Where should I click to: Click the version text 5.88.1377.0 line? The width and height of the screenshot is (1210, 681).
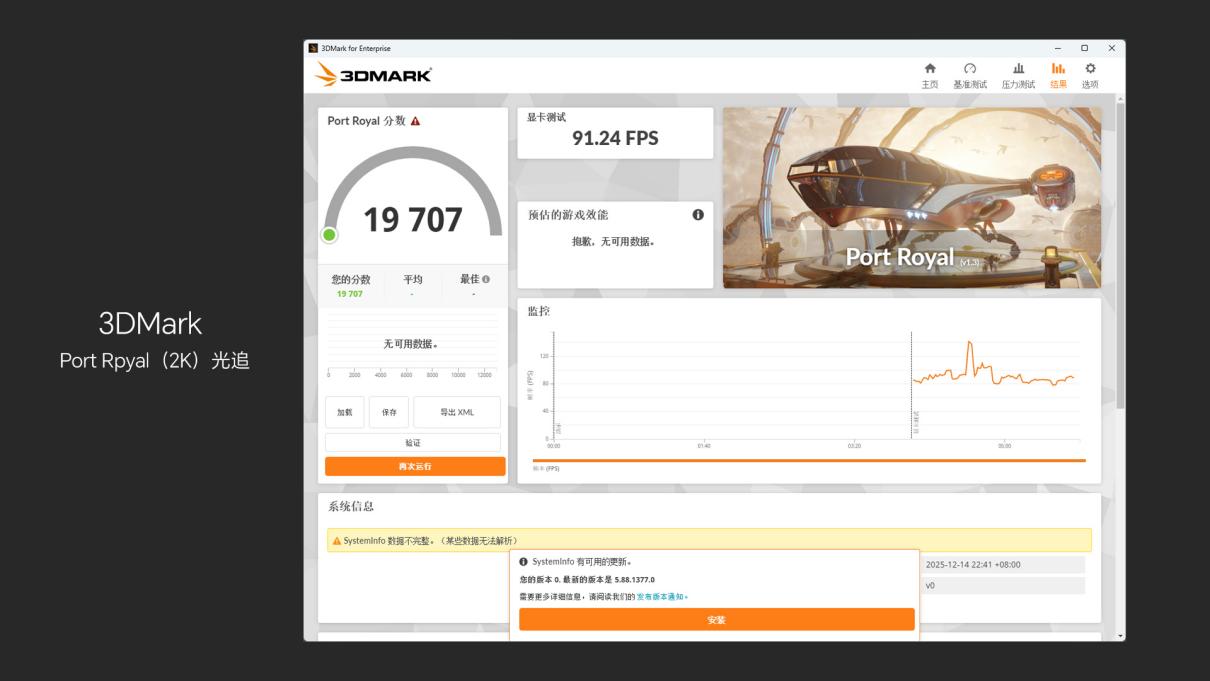click(587, 579)
